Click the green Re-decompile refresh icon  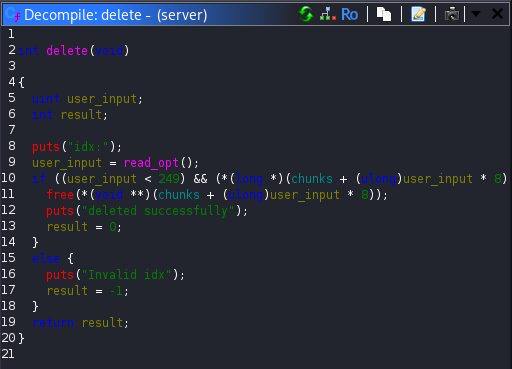tap(306, 14)
